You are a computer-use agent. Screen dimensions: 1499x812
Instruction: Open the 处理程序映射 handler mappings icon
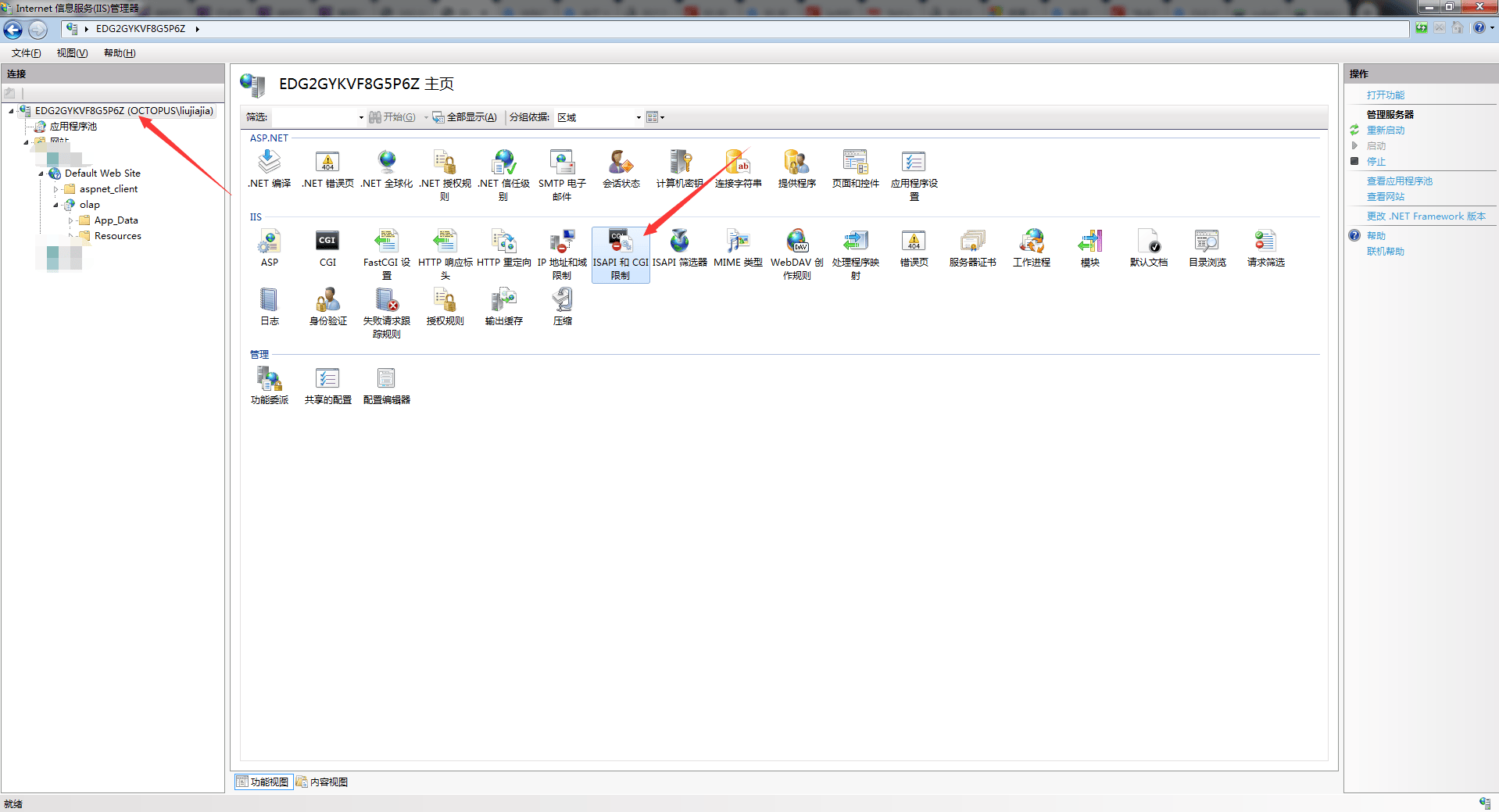(x=855, y=242)
